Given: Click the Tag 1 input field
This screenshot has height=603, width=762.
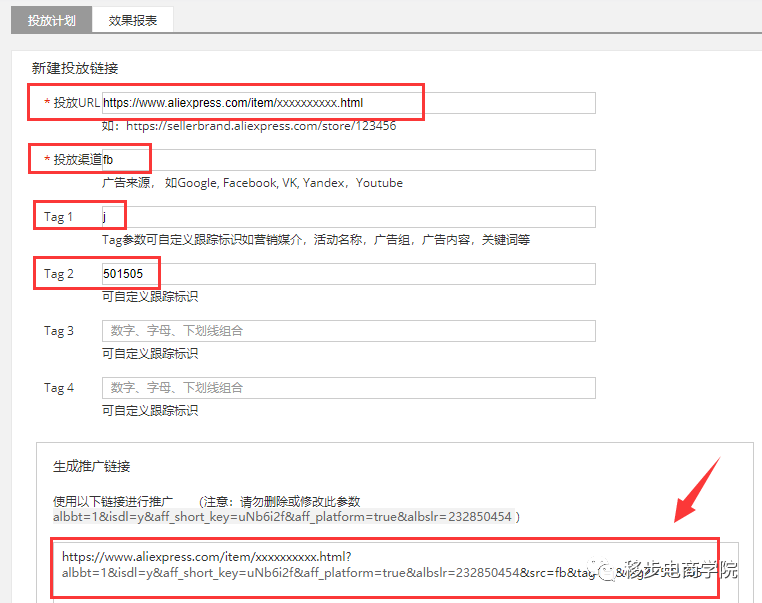Looking at the screenshot, I should pos(348,217).
